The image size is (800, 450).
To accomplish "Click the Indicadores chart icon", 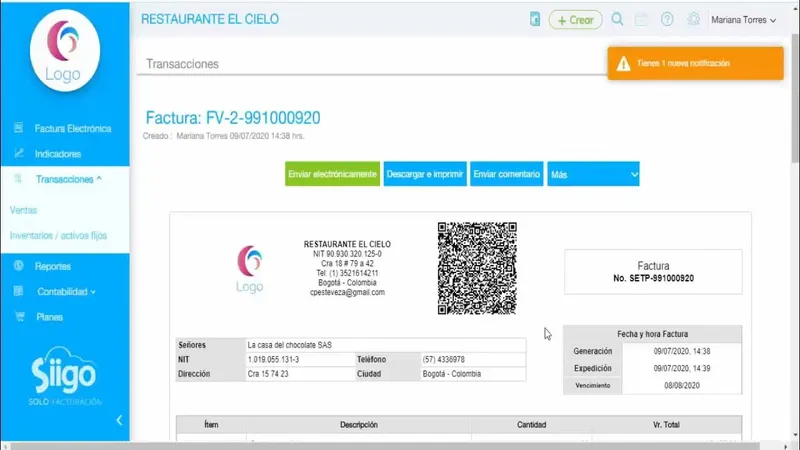I will (19, 153).
